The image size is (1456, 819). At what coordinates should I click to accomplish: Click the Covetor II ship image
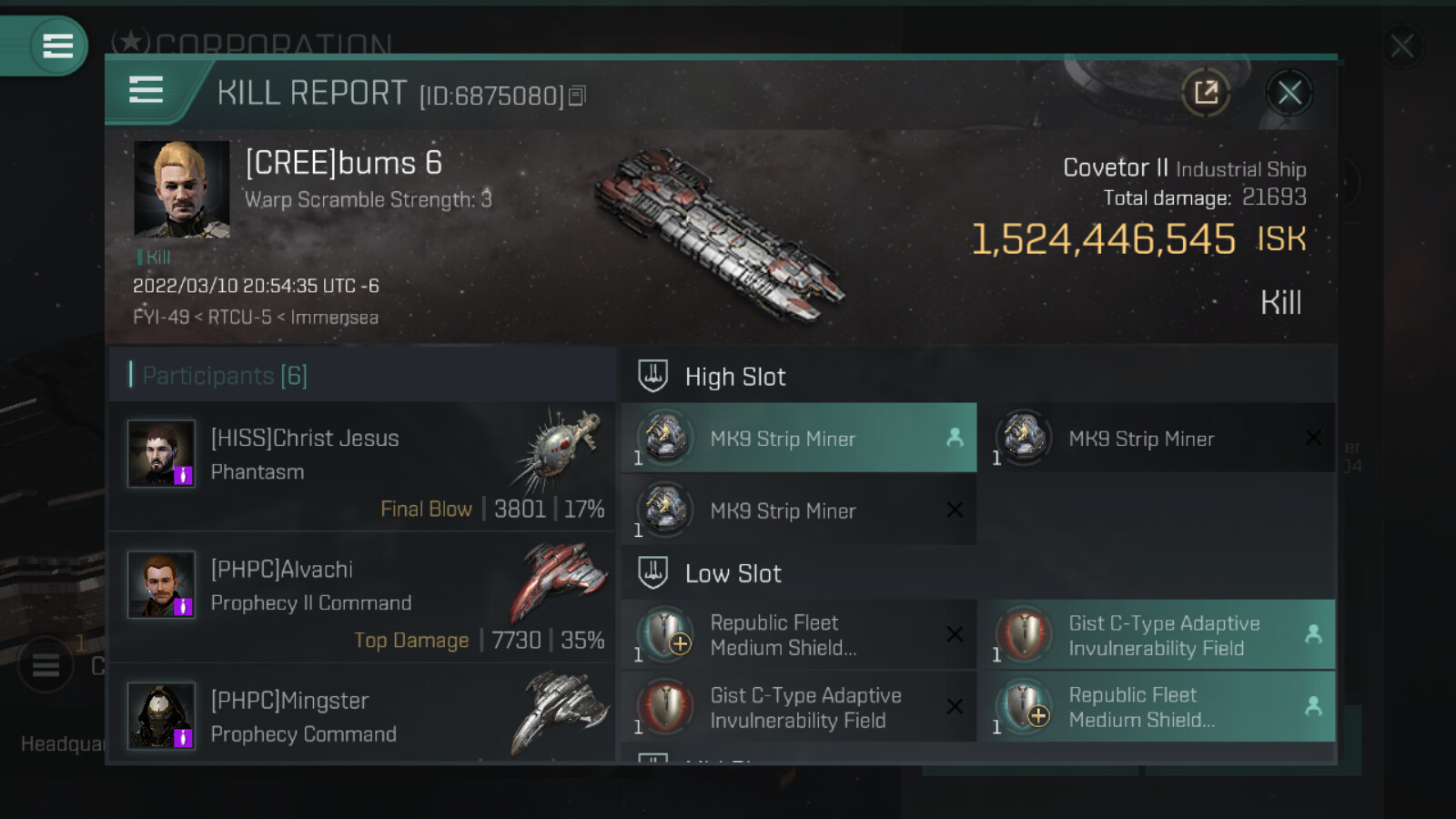click(719, 235)
